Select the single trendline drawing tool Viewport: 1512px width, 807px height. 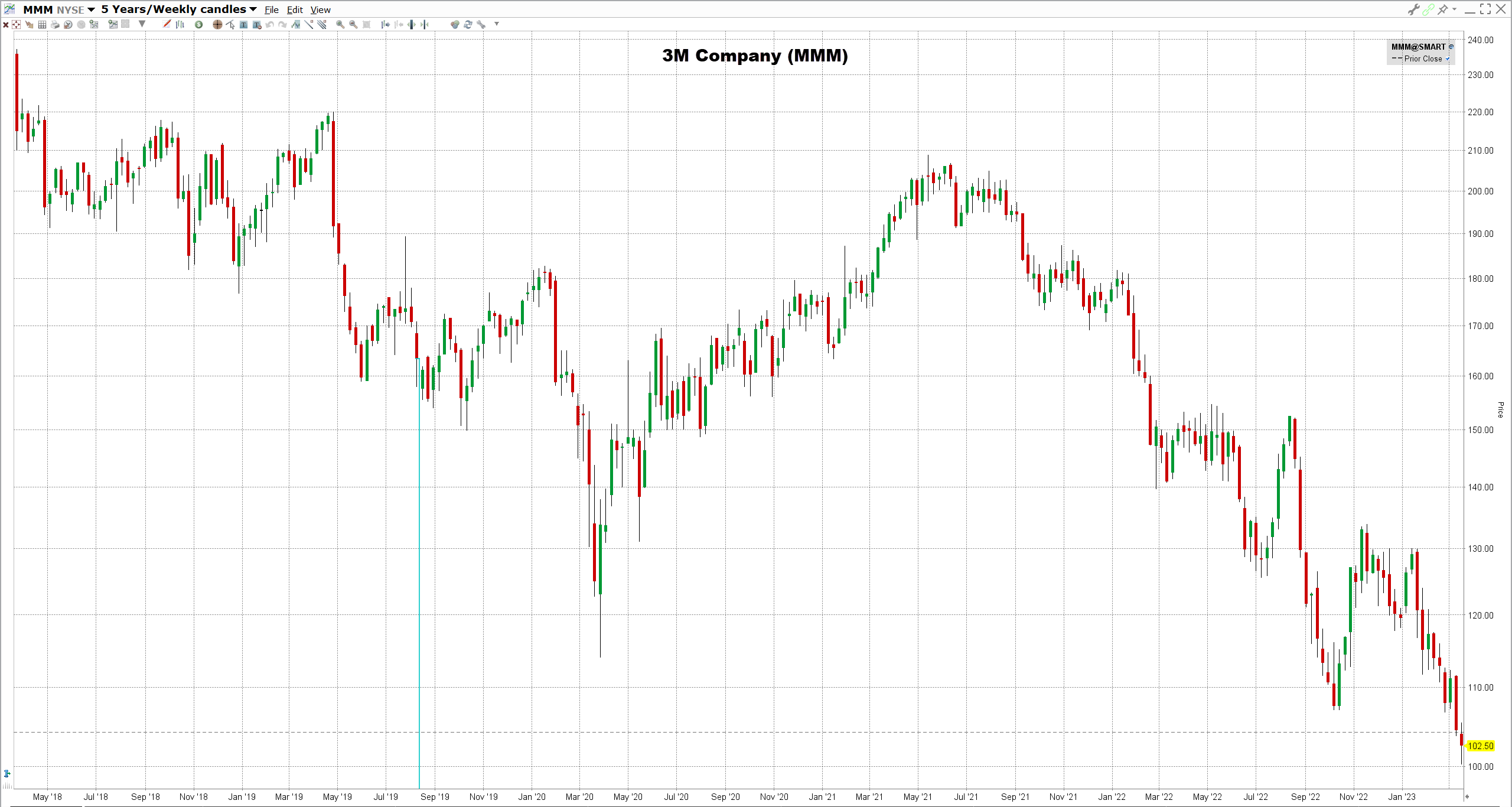click(x=308, y=24)
